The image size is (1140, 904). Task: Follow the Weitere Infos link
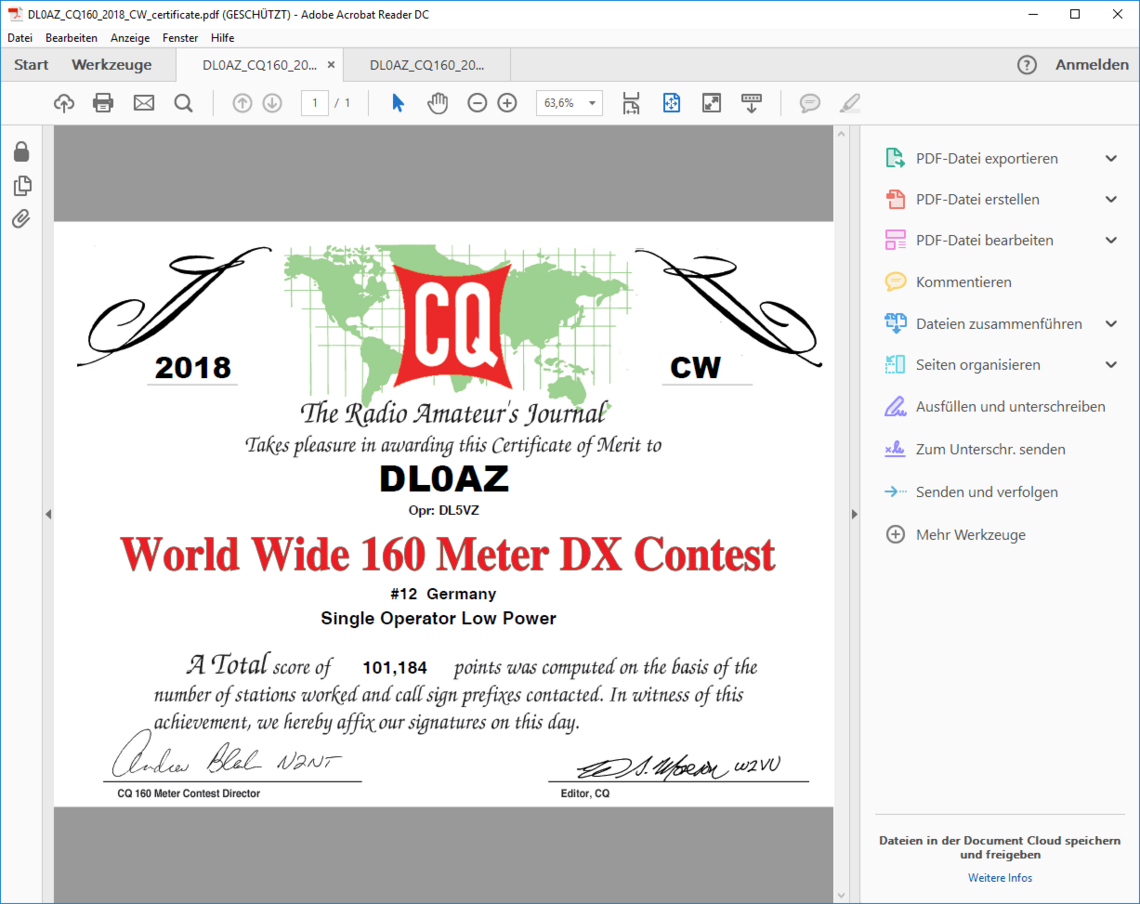pos(1000,878)
